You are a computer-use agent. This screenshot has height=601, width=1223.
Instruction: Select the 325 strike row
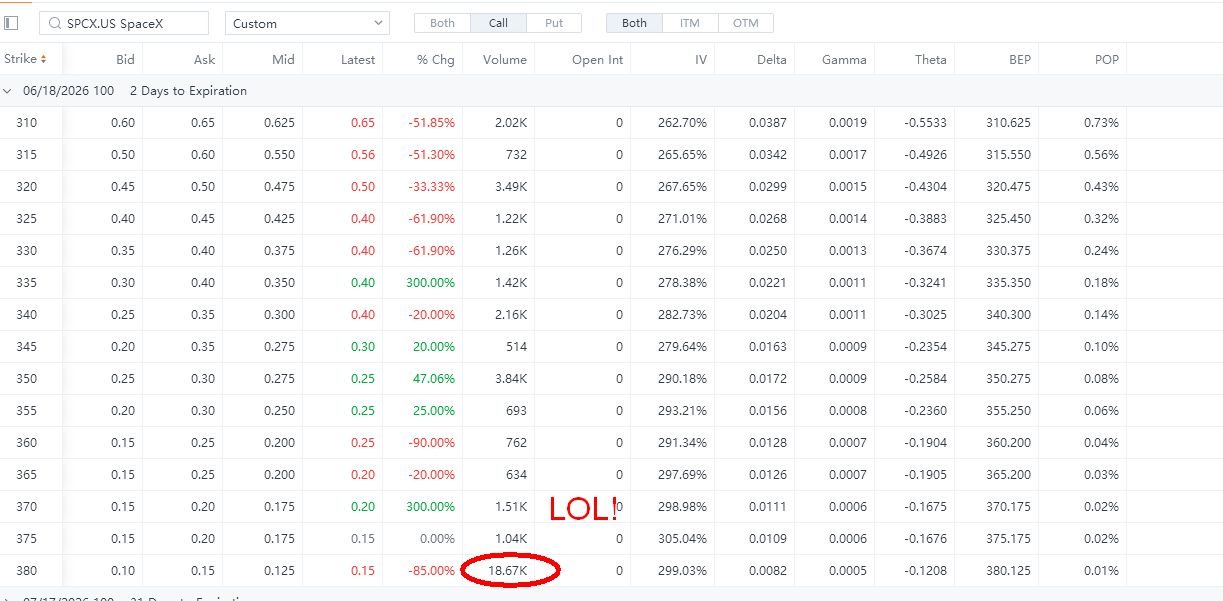click(611, 219)
